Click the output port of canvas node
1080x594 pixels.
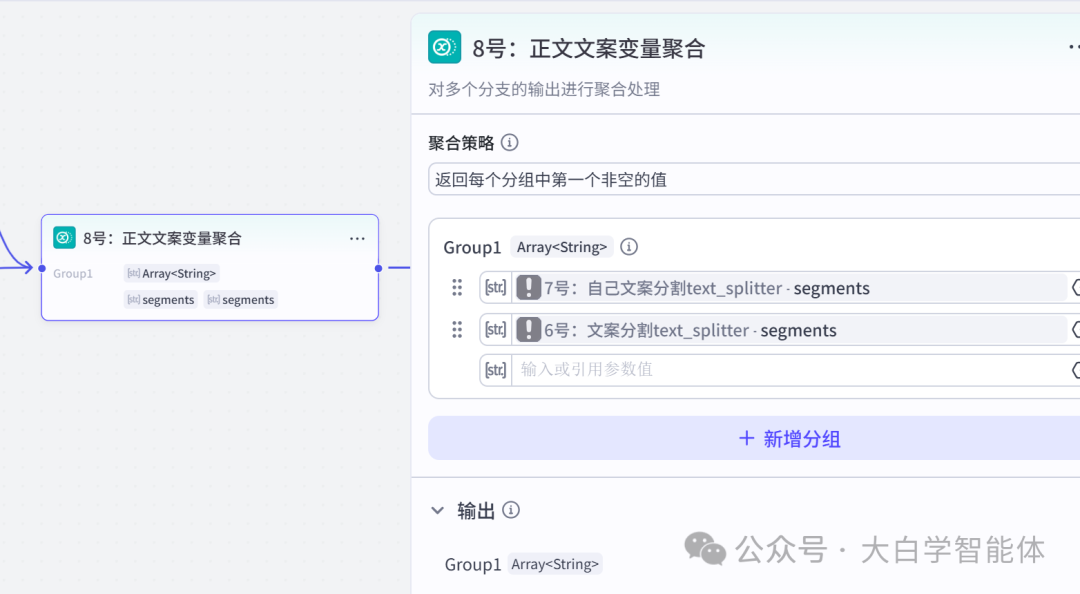click(378, 268)
